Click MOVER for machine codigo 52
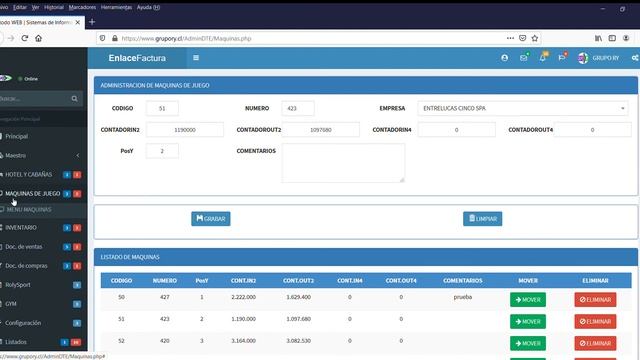The image size is (640, 360). pos(528,343)
